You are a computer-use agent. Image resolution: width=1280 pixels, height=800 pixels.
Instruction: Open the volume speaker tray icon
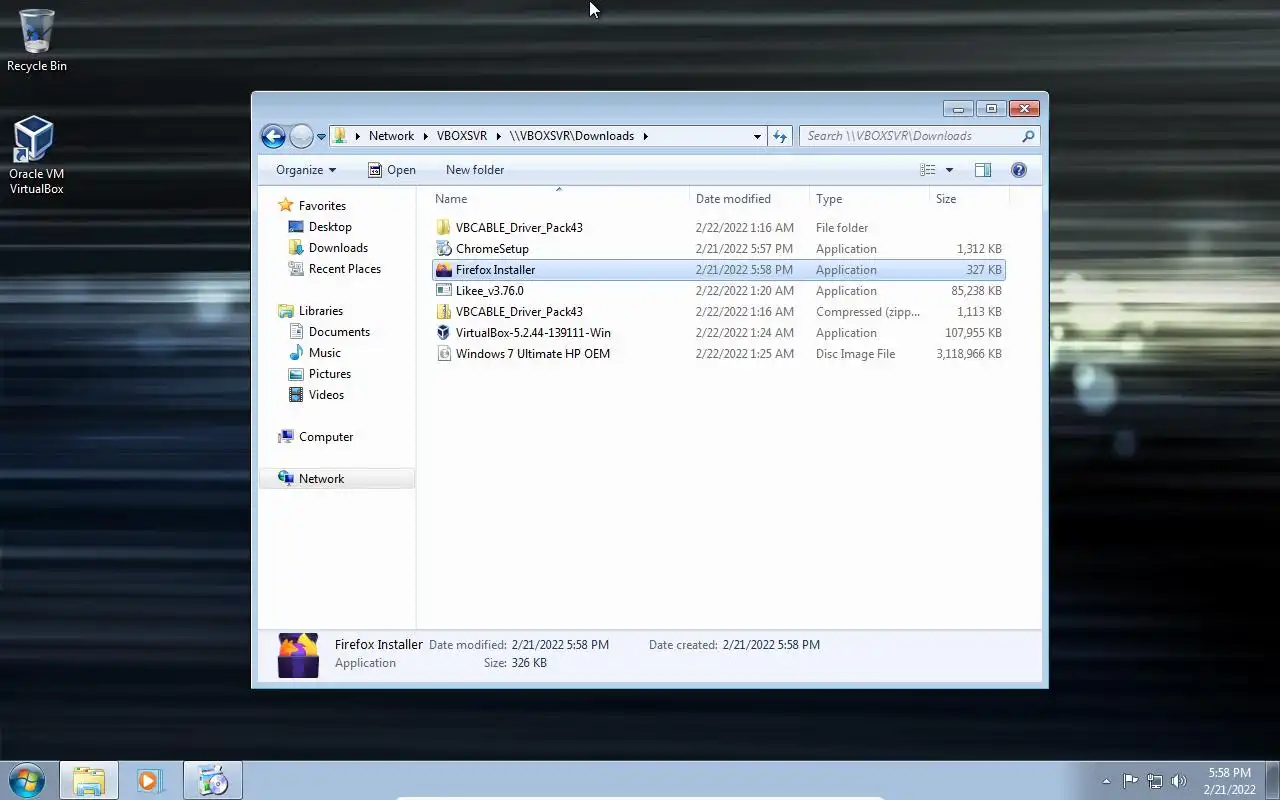pyautogui.click(x=1179, y=781)
